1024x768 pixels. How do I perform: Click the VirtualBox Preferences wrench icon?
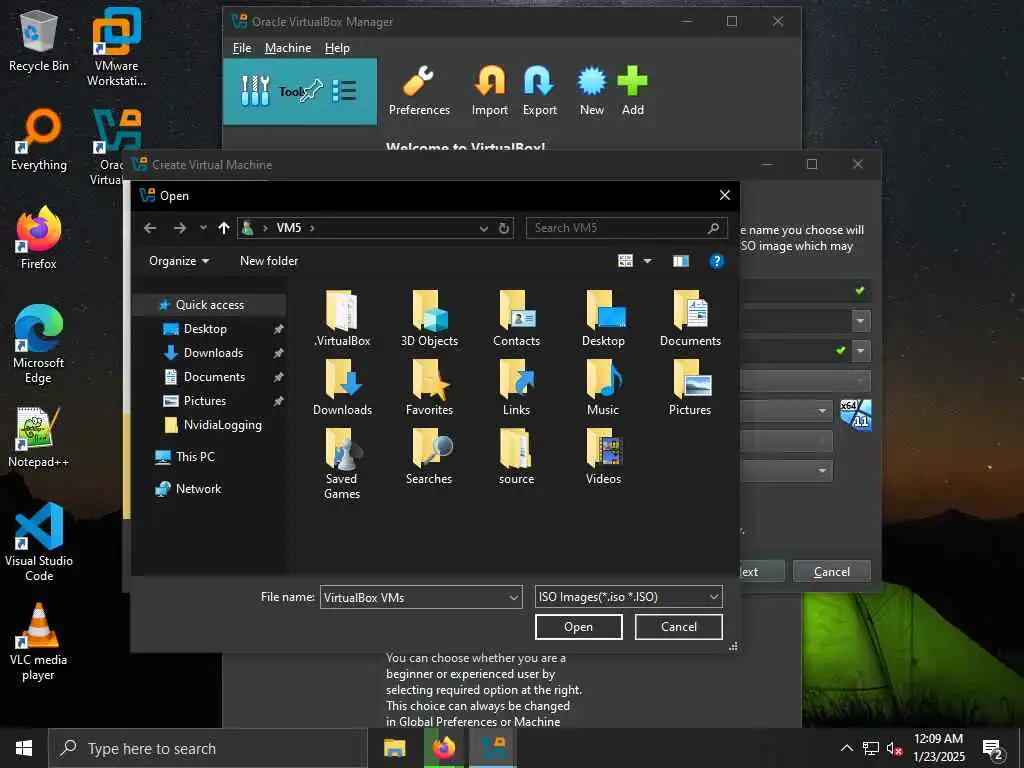419,91
